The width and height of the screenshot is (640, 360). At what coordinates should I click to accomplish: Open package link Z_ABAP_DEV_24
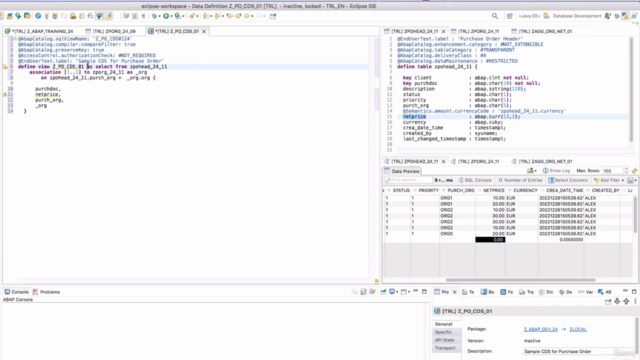(541, 329)
